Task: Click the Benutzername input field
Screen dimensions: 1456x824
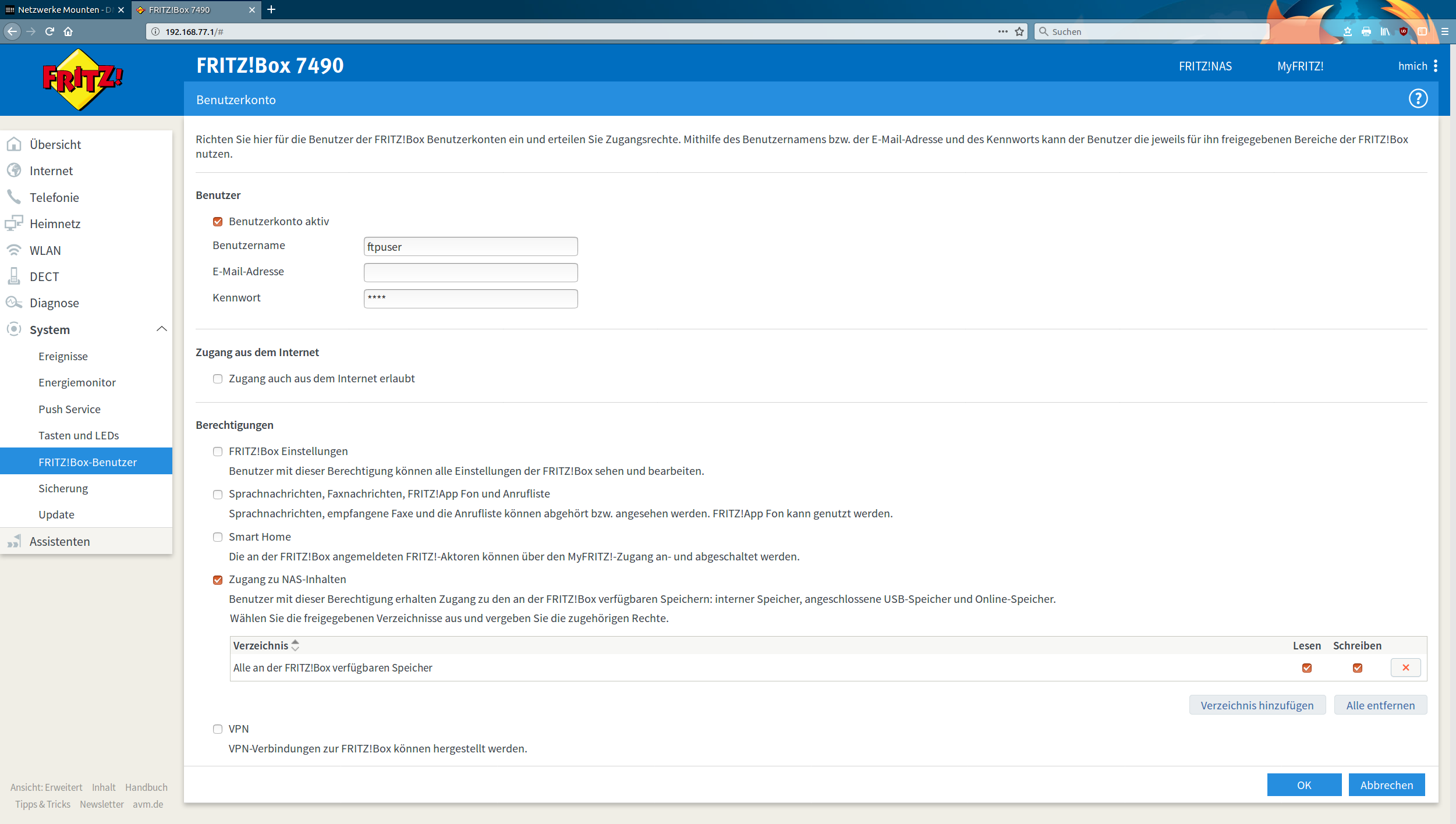Action: coord(470,247)
